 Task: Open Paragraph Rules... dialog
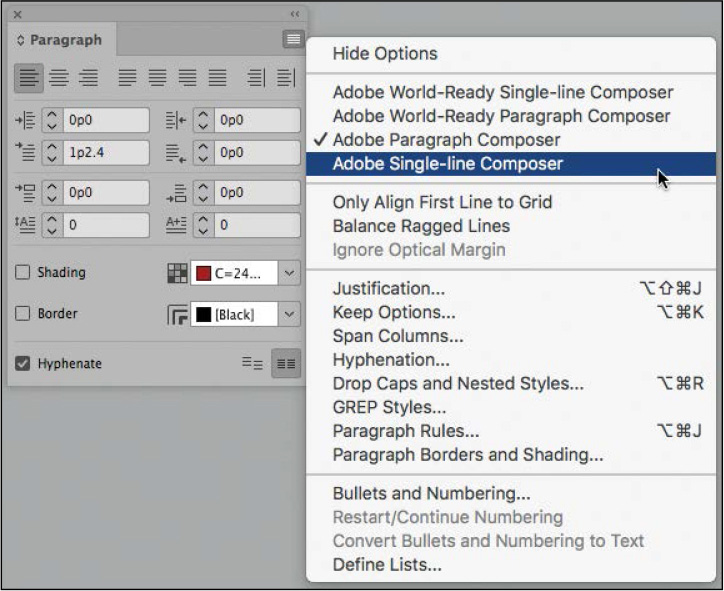tap(511, 431)
